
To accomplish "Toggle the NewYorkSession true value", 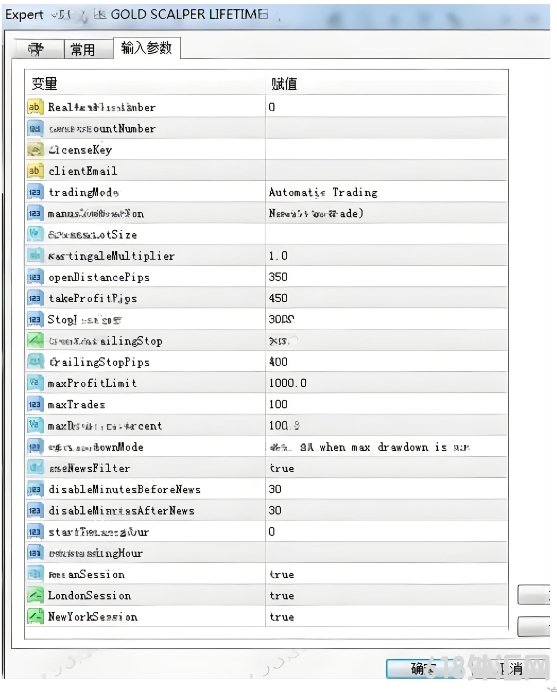I will click(386, 617).
